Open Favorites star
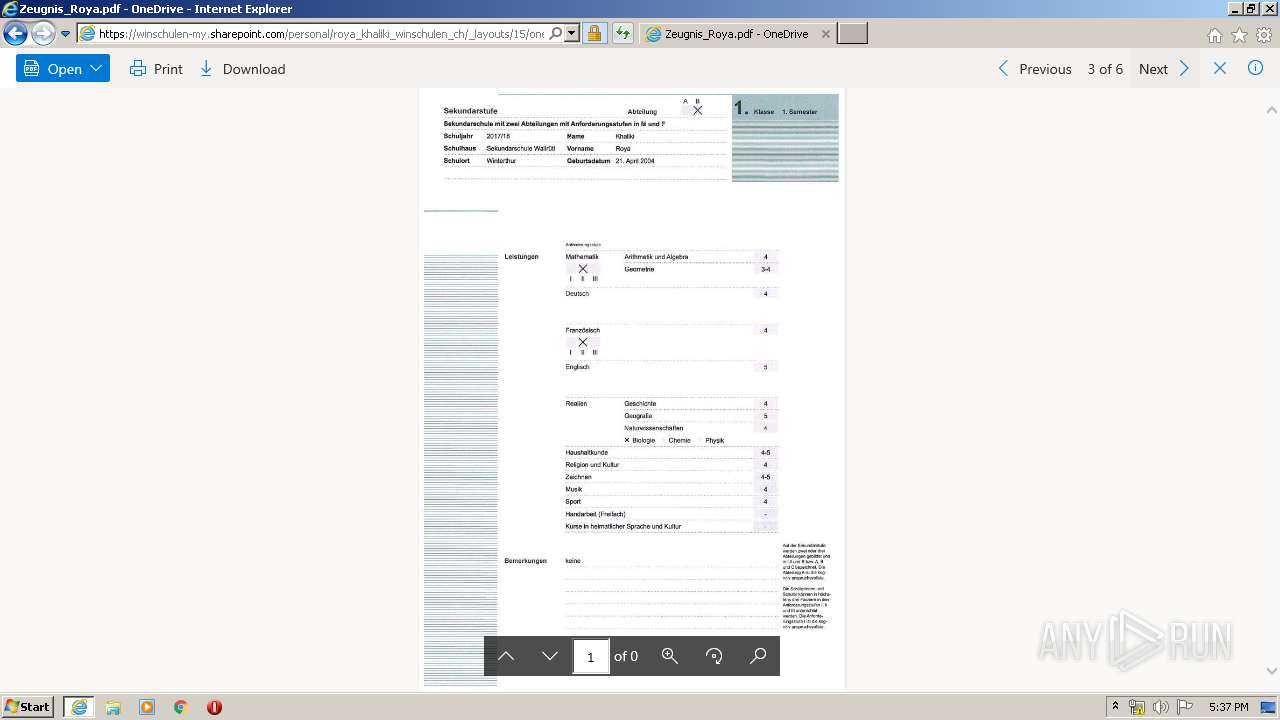The image size is (1280, 720). pyautogui.click(x=1239, y=35)
